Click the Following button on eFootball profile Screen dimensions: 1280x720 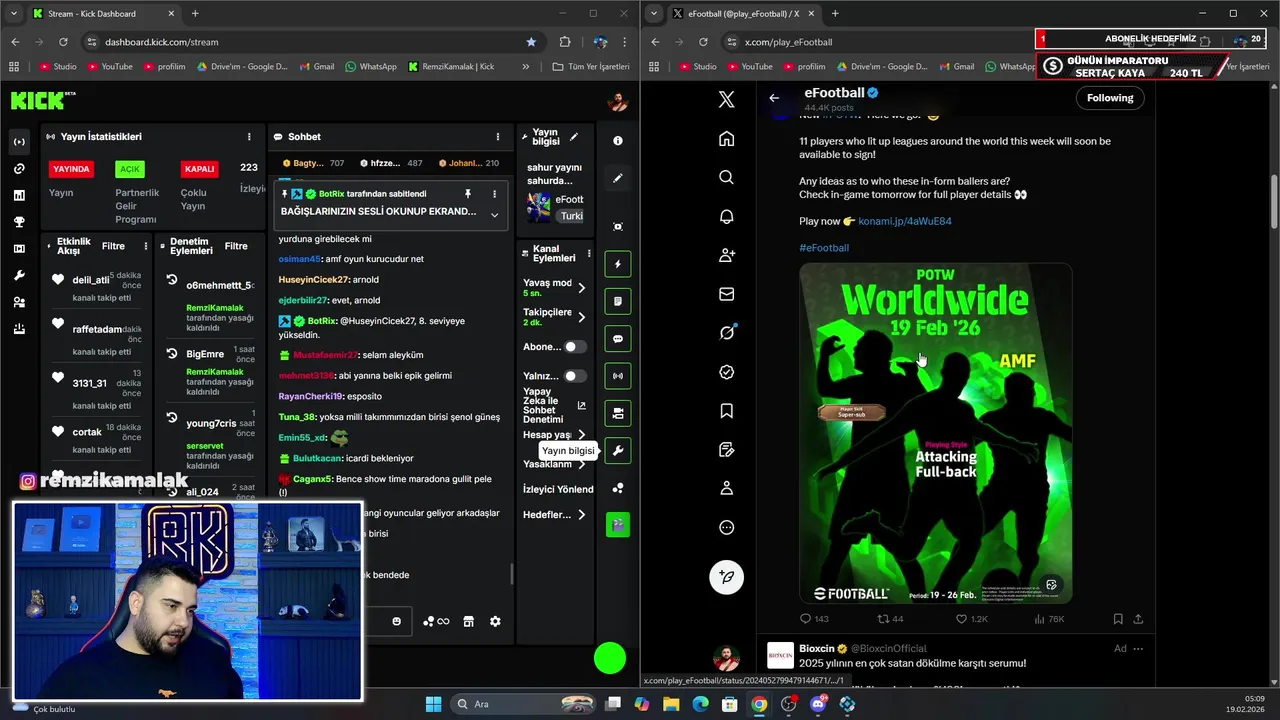click(x=1110, y=98)
